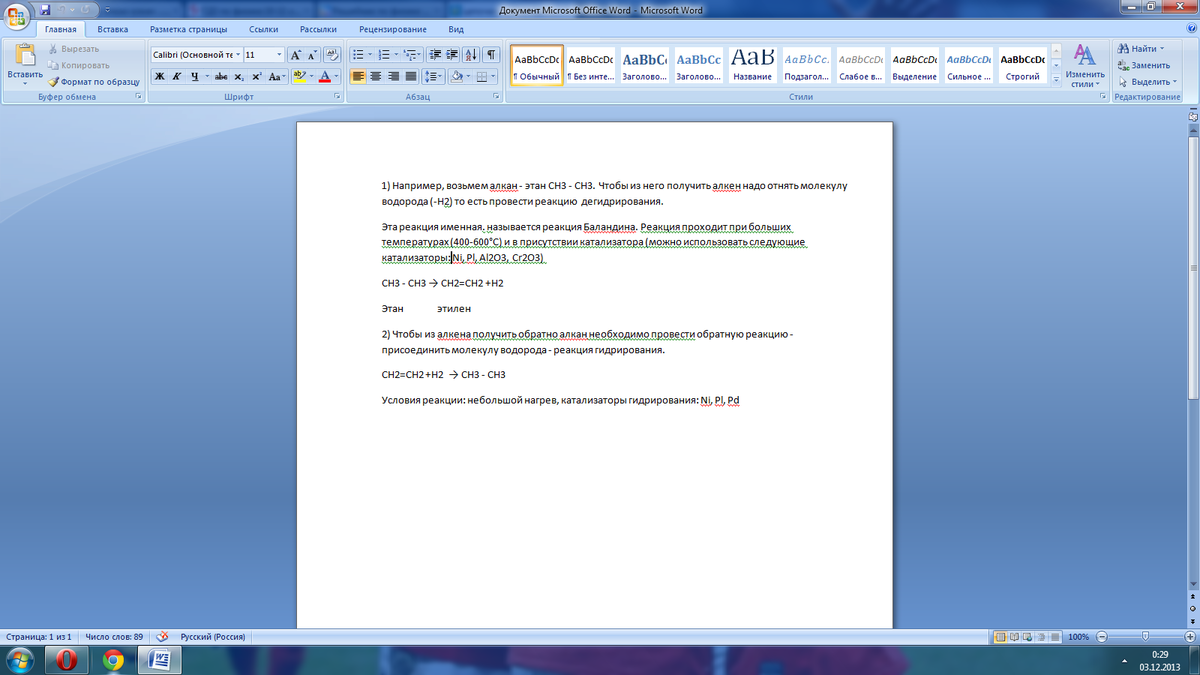Screen dimensions: 1200x675
Task: Align paragraph to the right
Action: pyautogui.click(x=393, y=77)
